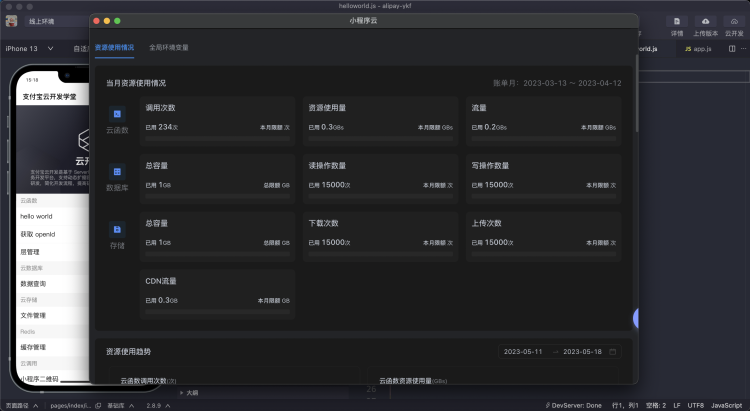Image resolution: width=750 pixels, height=411 pixels.
Task: Click the 流量 card
Action: pos(544,122)
